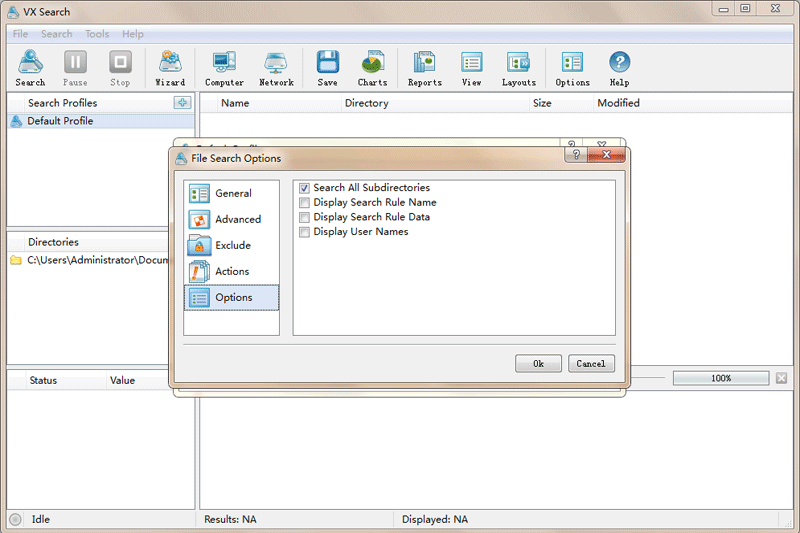Cancel the File Search Options dialog

point(591,364)
